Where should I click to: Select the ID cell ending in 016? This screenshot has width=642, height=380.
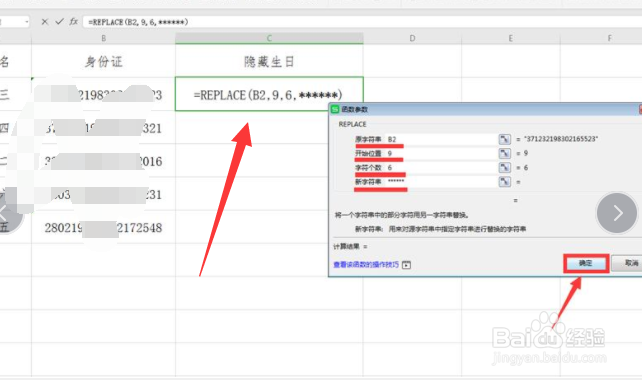(104, 161)
